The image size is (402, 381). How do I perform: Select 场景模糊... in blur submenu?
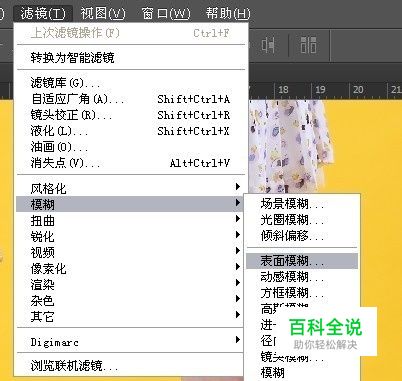click(x=302, y=203)
